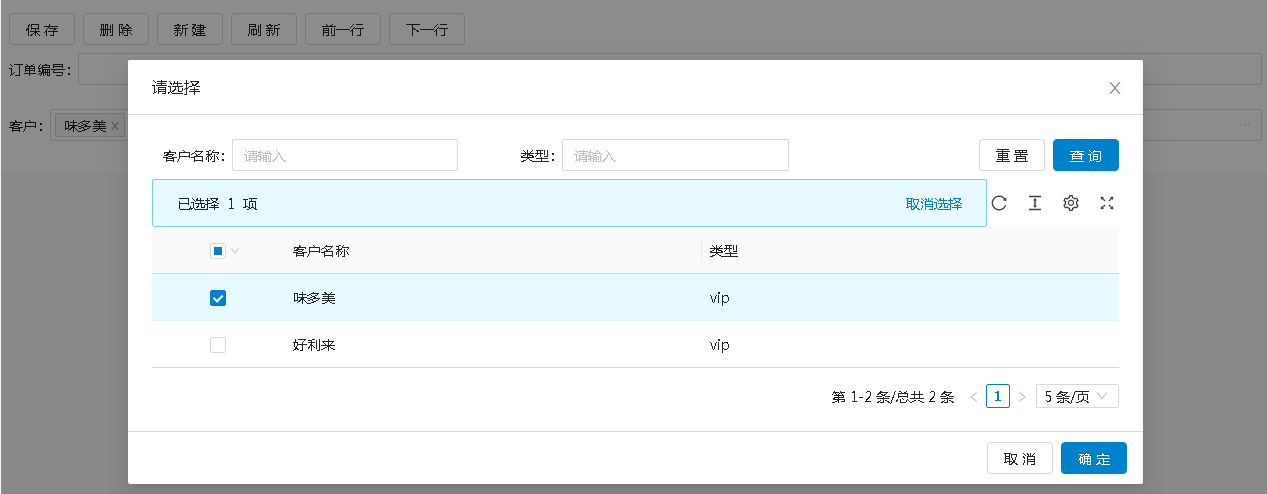Uncheck the 味多美 row checkbox
This screenshot has height=494, width=1267.
tap(218, 298)
